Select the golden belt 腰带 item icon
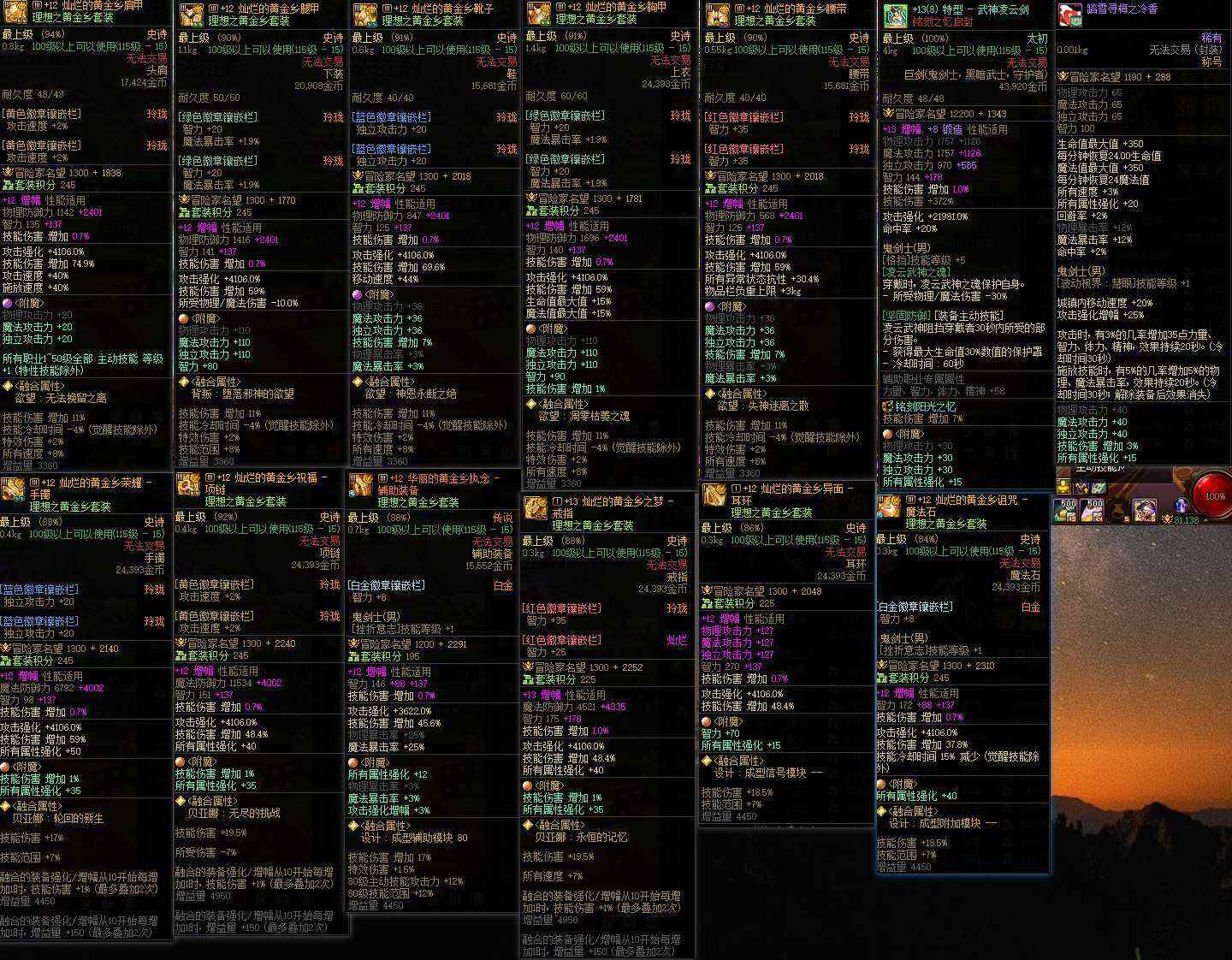Image resolution: width=1232 pixels, height=960 pixels. (716, 15)
